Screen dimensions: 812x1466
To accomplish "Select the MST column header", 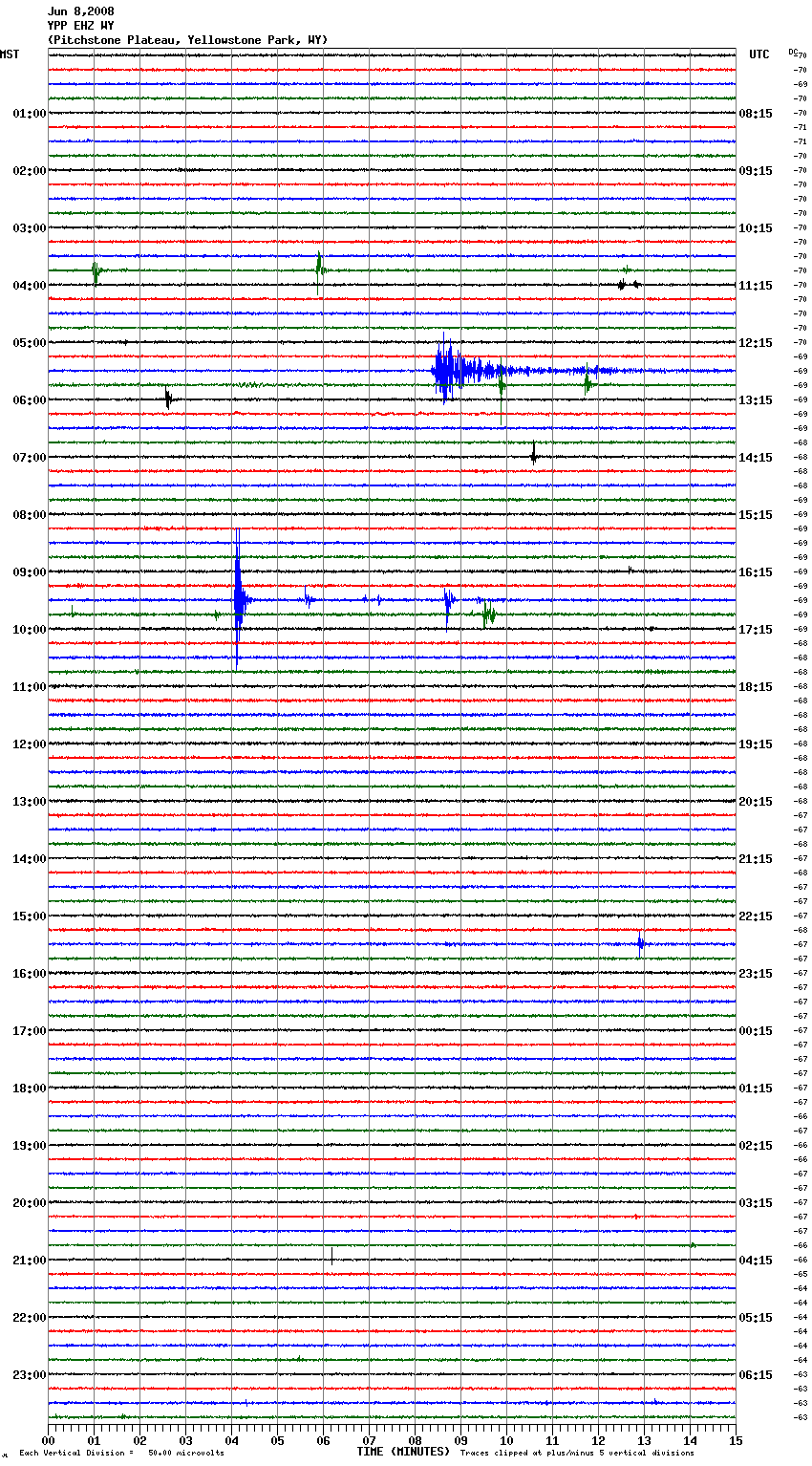I will [10, 54].
